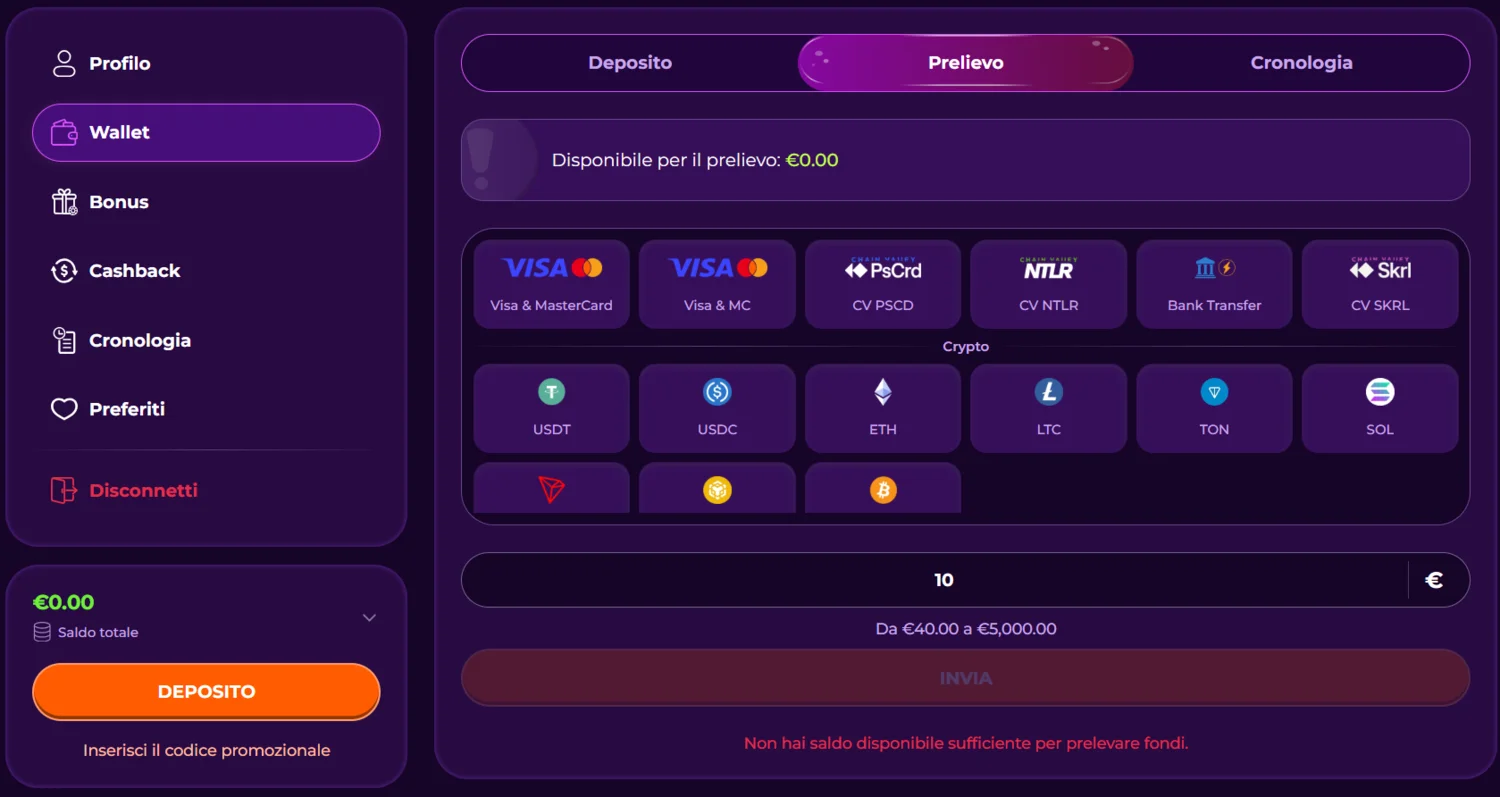
Task: Open the € currency selector
Action: coord(1436,579)
